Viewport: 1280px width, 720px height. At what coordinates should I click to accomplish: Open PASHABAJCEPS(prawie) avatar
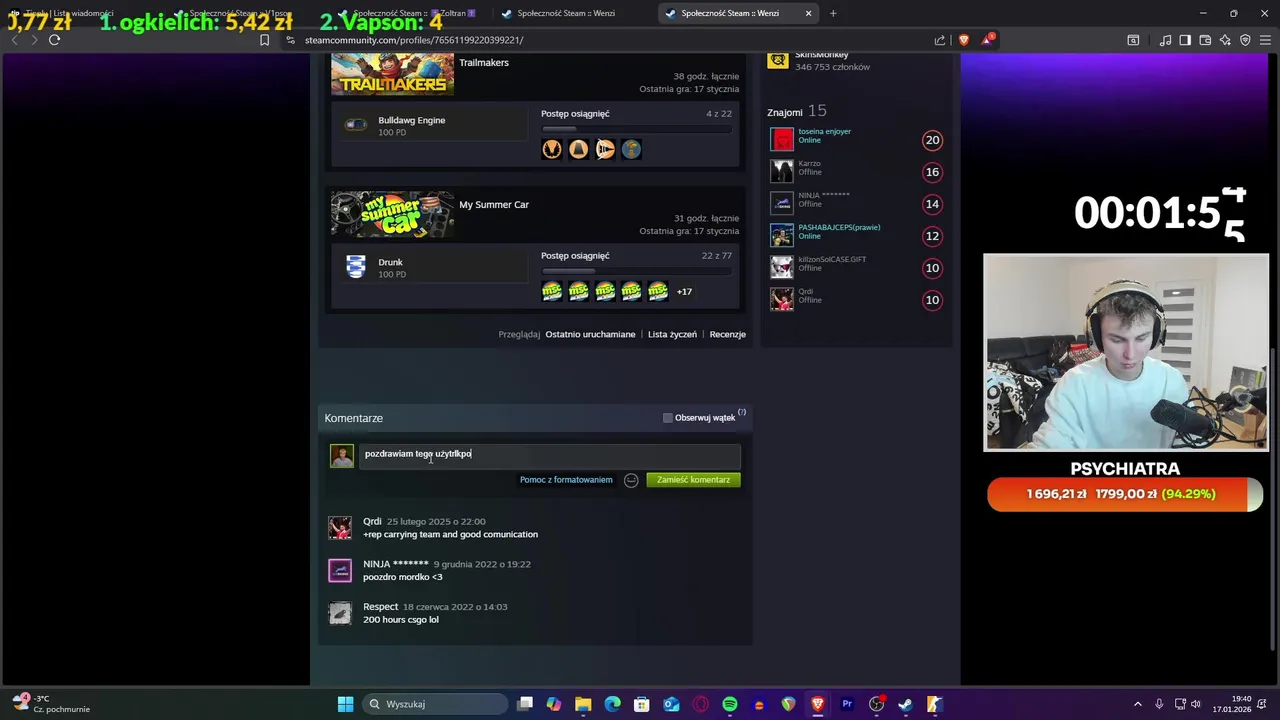click(782, 235)
